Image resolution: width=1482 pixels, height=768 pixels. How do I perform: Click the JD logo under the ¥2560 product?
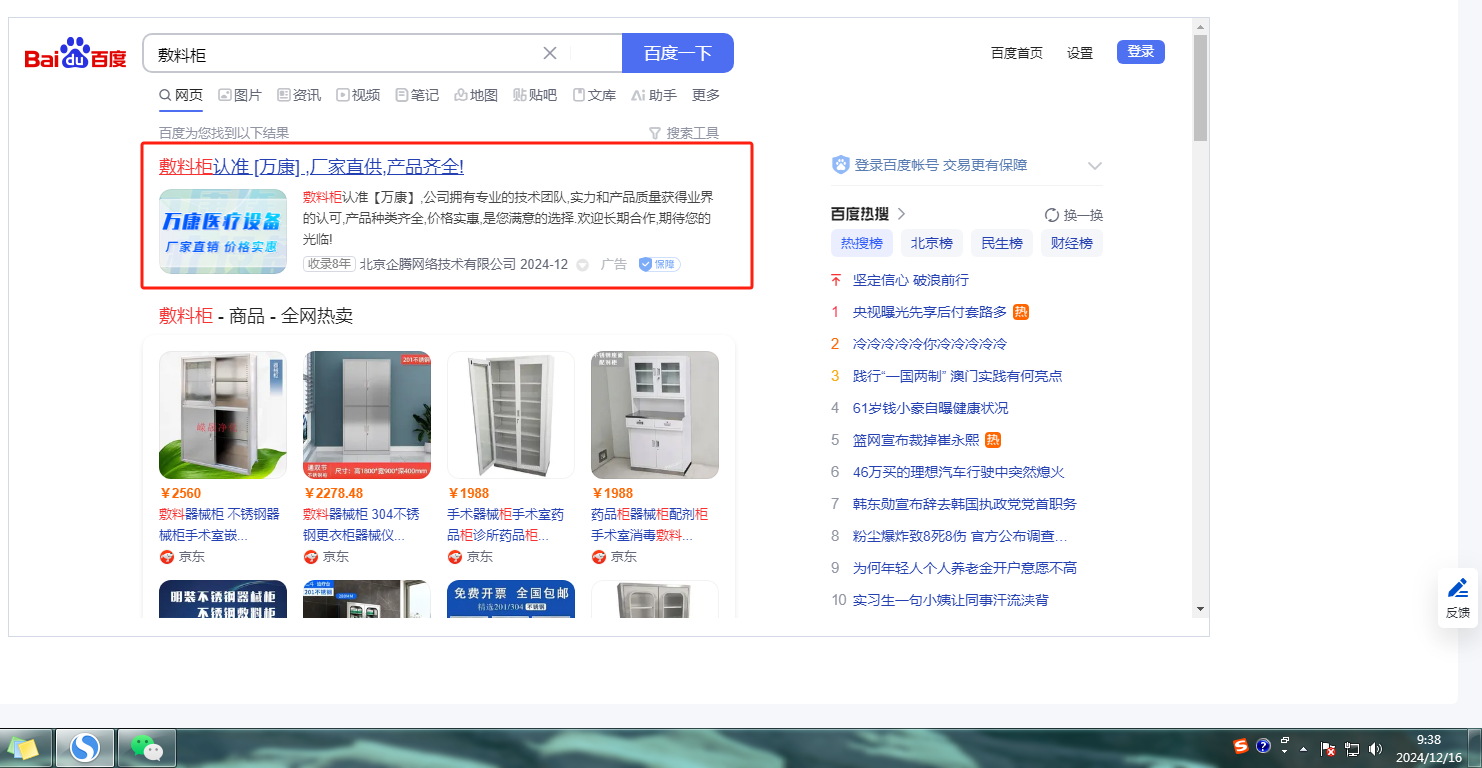tap(167, 556)
